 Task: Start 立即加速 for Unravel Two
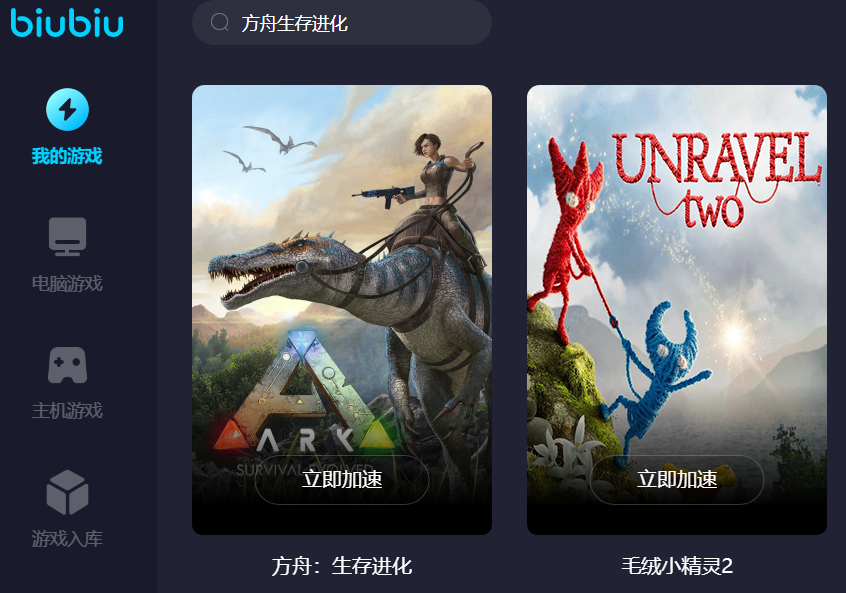point(677,480)
